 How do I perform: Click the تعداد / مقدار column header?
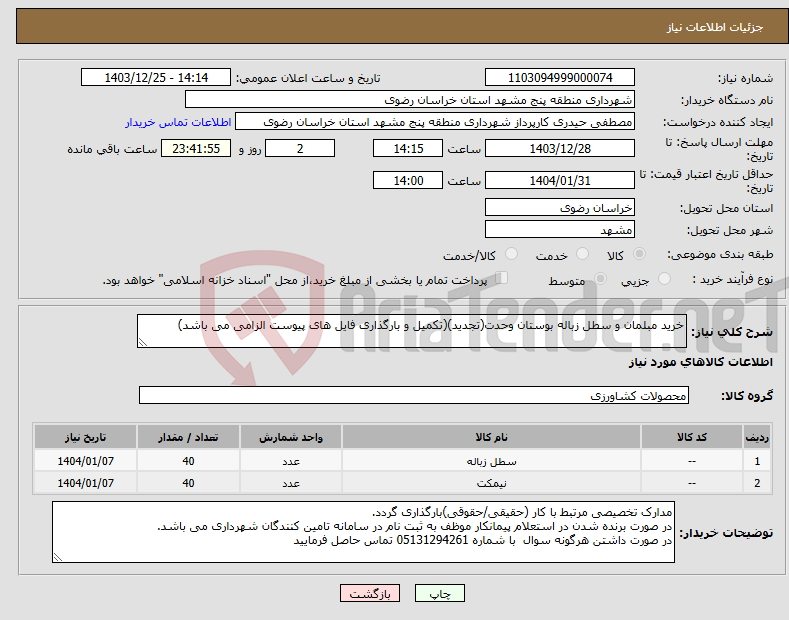[x=188, y=437]
